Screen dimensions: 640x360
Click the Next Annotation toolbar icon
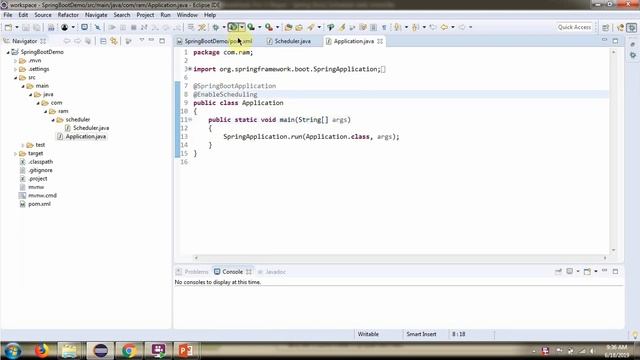click(x=398, y=27)
